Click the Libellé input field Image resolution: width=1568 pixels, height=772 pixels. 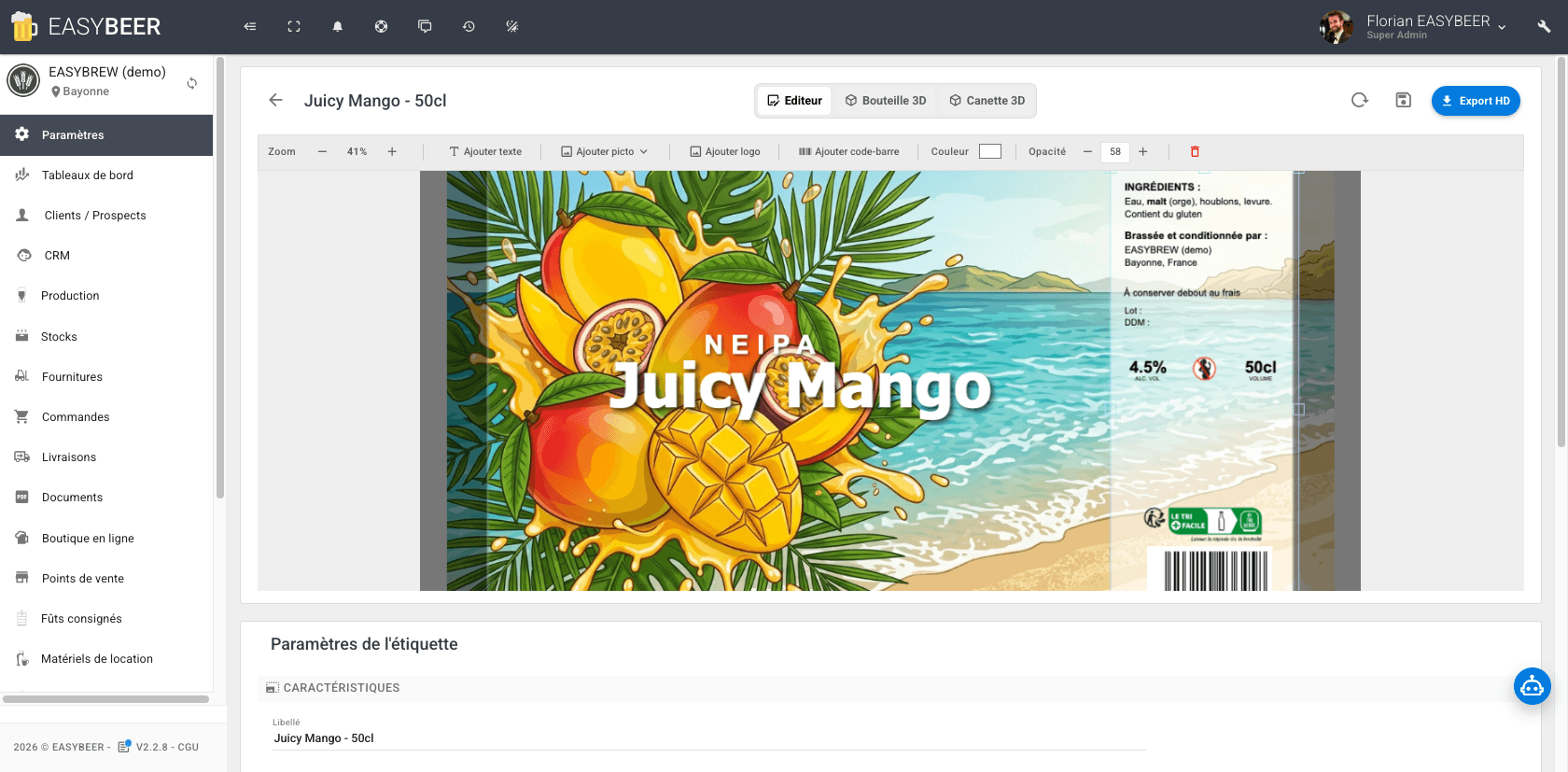click(x=709, y=738)
